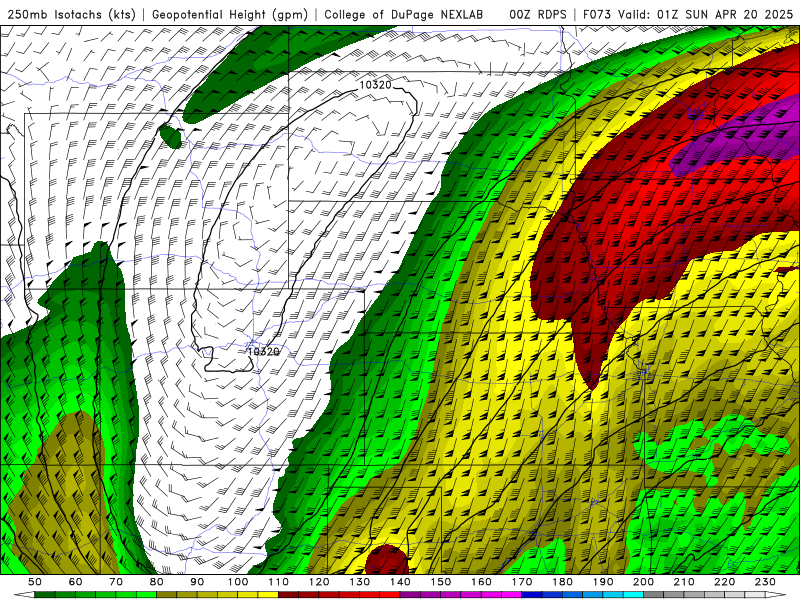Click the '190' value on the isotach scale
This screenshot has width=800, height=600.
click(603, 582)
